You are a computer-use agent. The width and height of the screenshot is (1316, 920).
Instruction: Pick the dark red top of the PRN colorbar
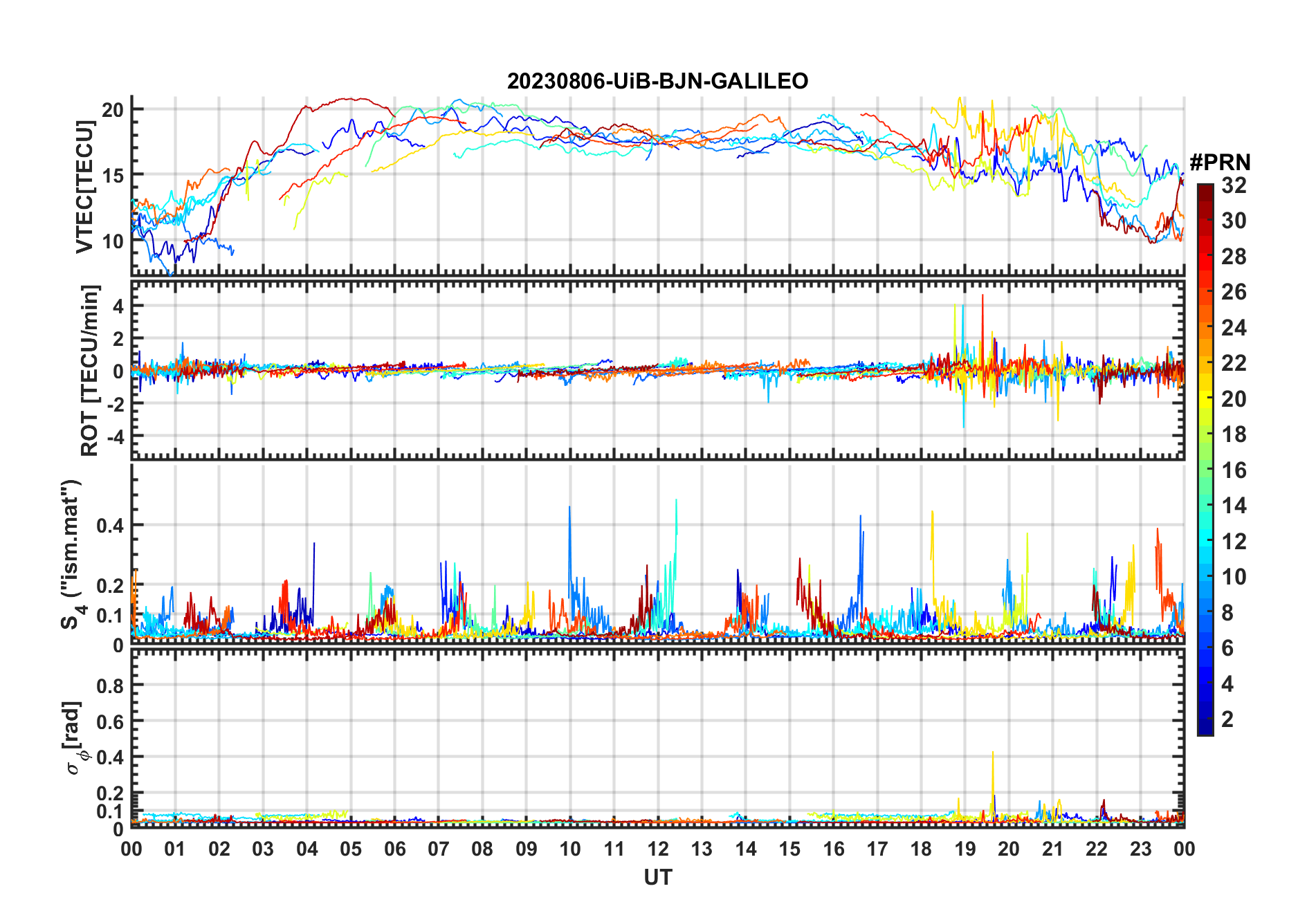(1205, 188)
